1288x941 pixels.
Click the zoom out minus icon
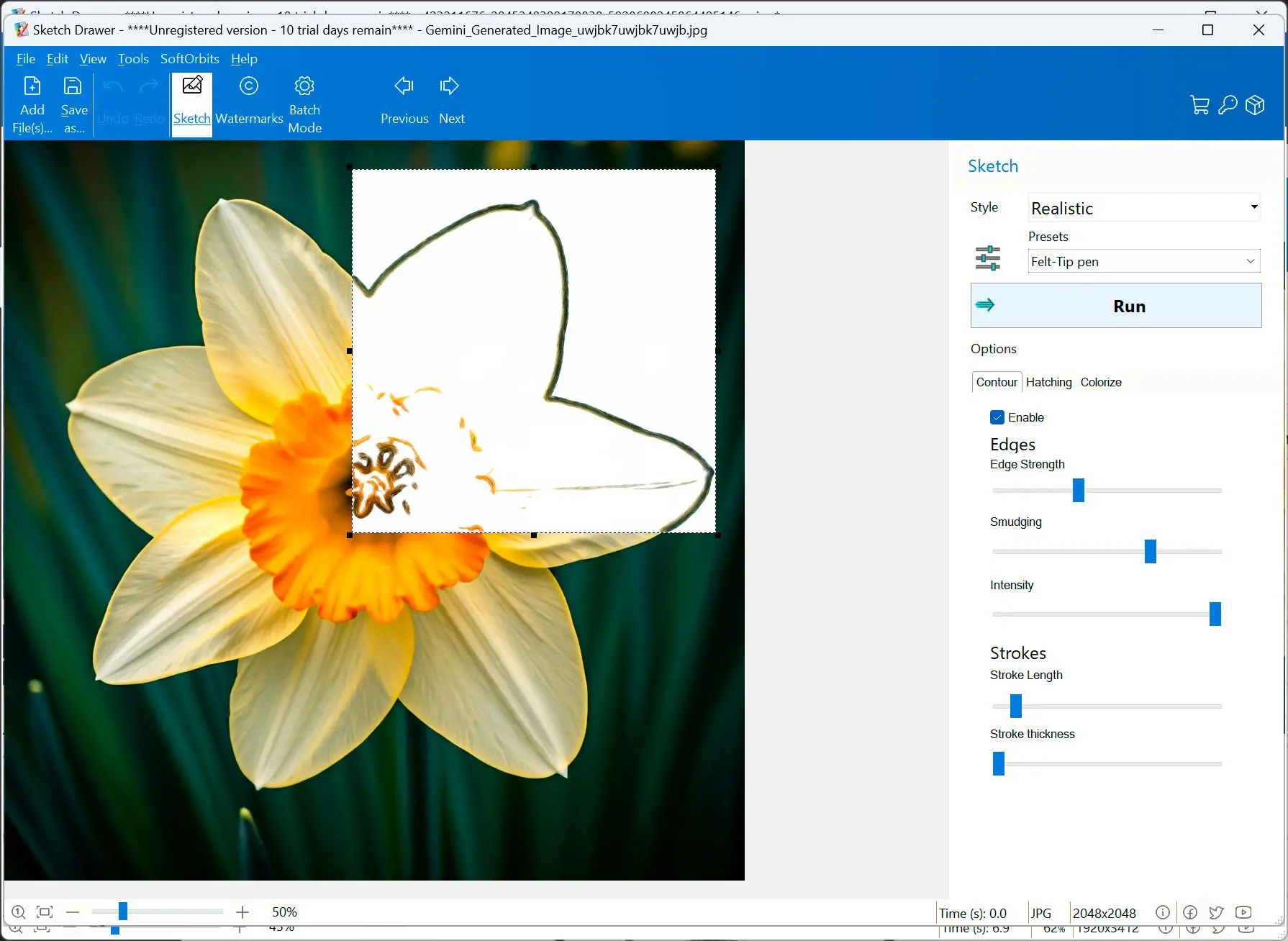pyautogui.click(x=73, y=912)
